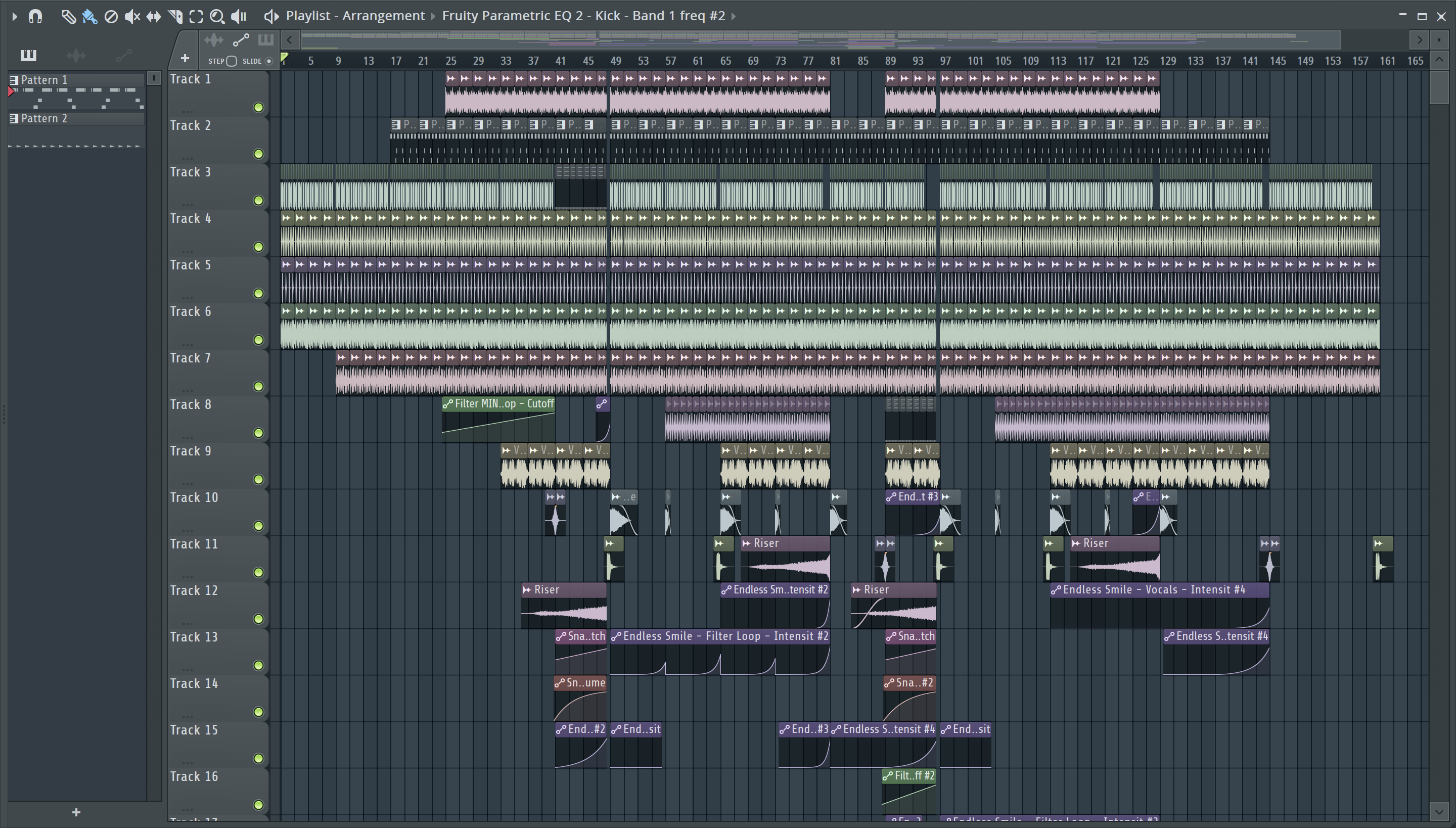
Task: Open the End..t #3 clip menu on Track 10
Action: click(x=891, y=497)
